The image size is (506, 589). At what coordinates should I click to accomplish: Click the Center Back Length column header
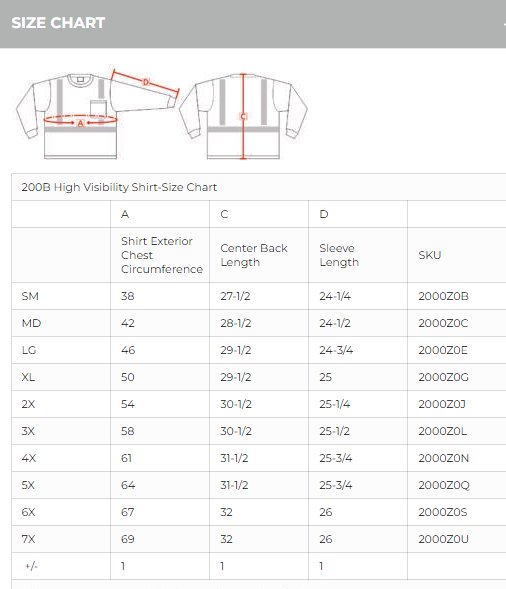(x=254, y=255)
